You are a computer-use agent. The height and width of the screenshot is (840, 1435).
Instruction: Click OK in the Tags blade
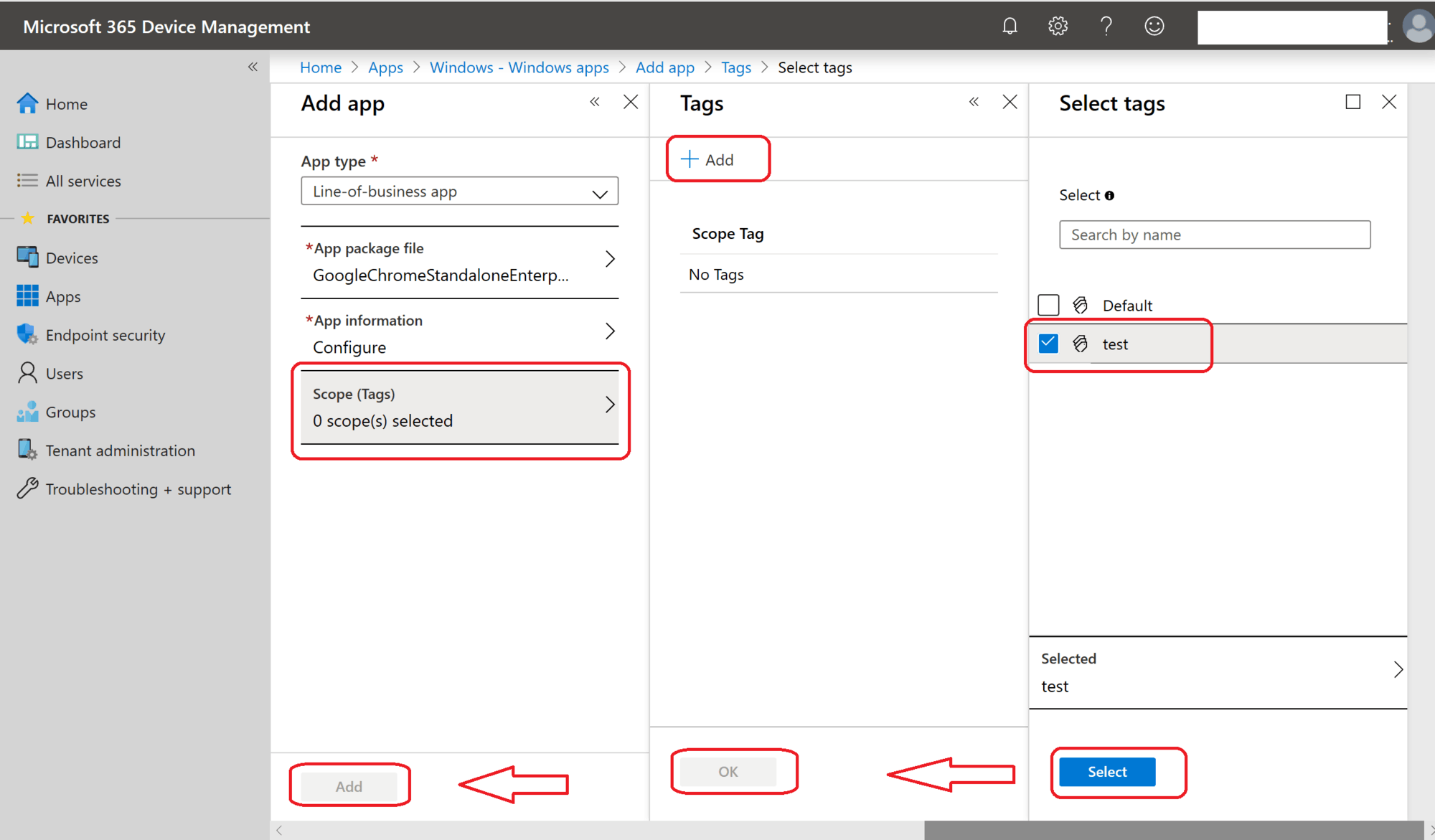pos(728,772)
